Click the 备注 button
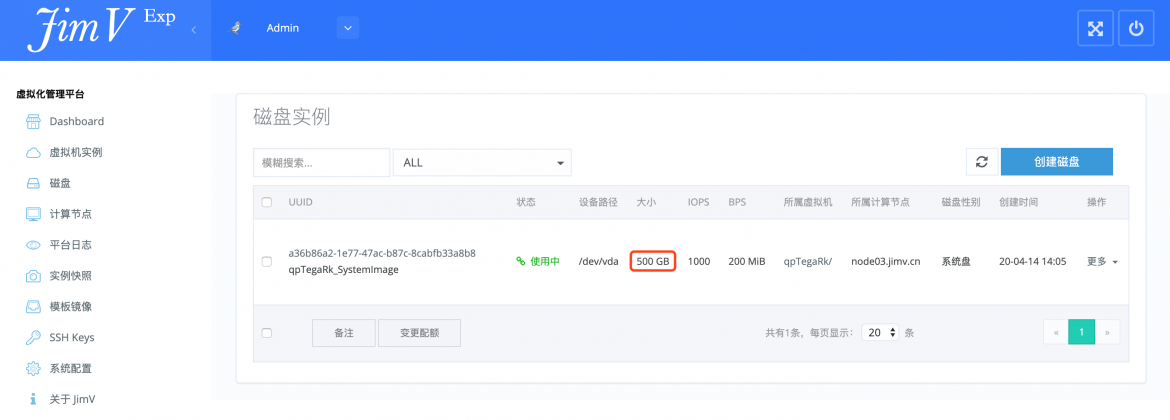 343,333
